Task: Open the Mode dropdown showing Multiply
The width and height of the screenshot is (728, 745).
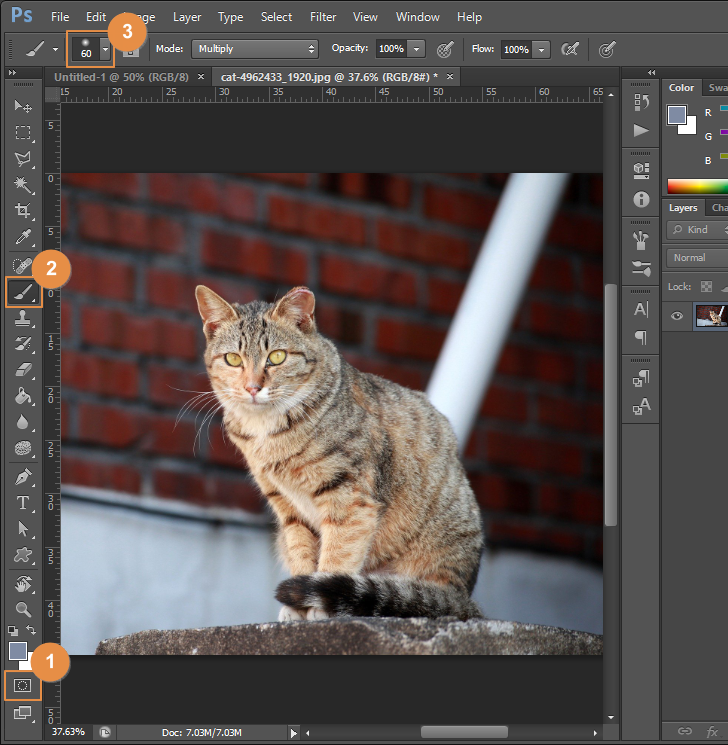Action: [254, 49]
